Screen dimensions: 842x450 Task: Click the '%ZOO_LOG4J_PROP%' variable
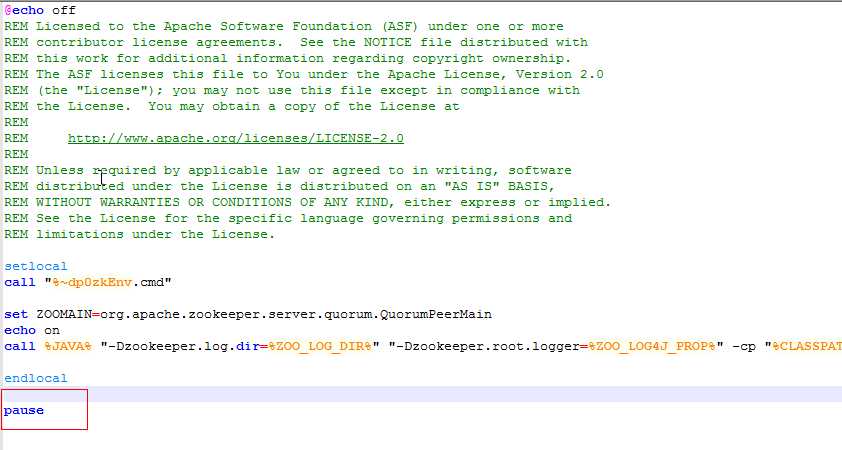click(x=652, y=346)
